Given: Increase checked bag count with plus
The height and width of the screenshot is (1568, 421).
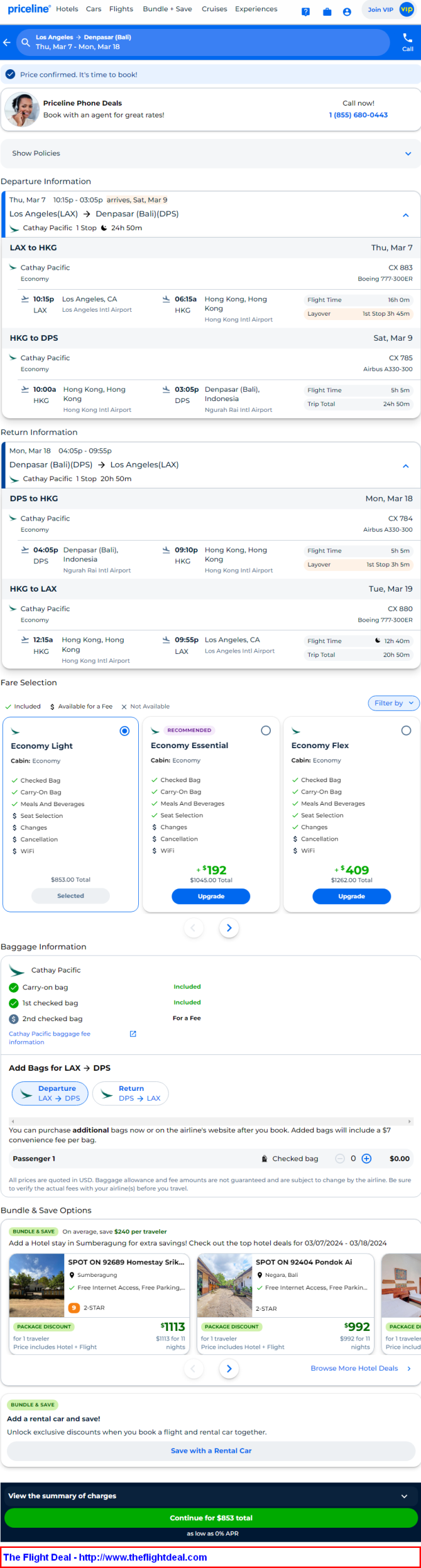Looking at the screenshot, I should tap(366, 1159).
